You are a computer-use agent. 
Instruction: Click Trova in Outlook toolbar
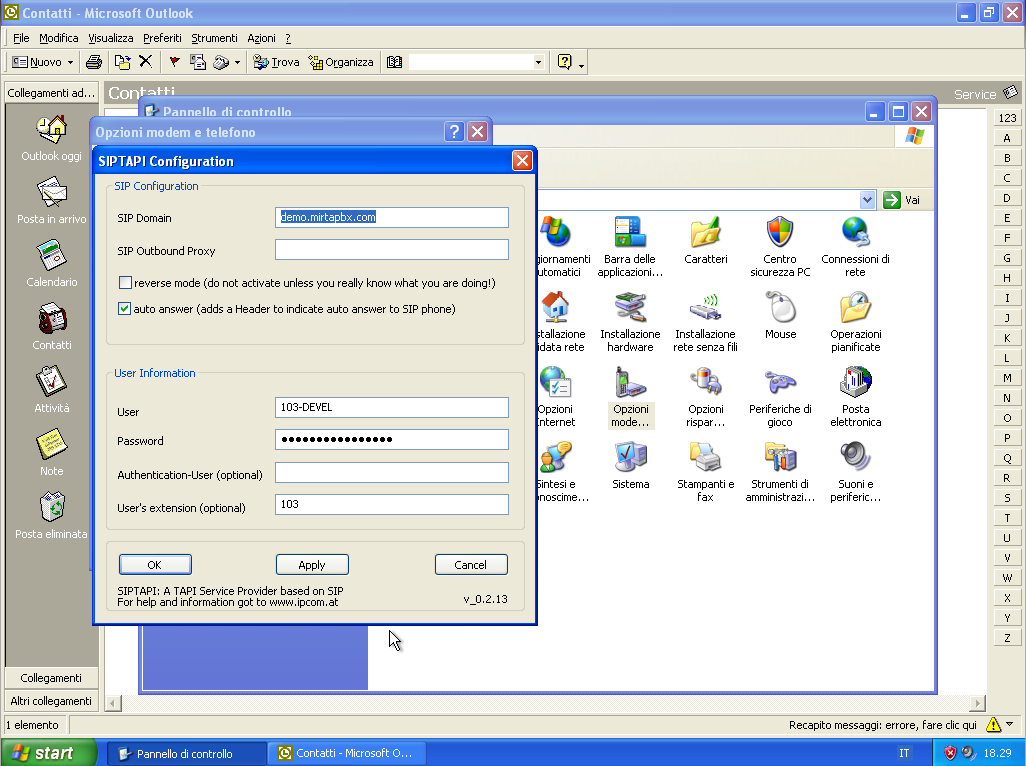(276, 62)
